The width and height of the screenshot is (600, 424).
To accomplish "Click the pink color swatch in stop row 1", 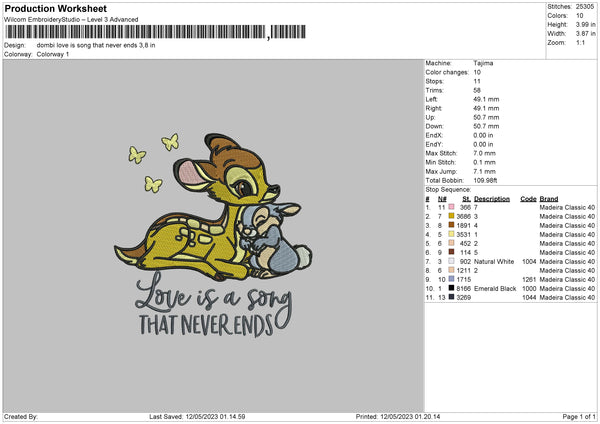I will tap(451, 207).
